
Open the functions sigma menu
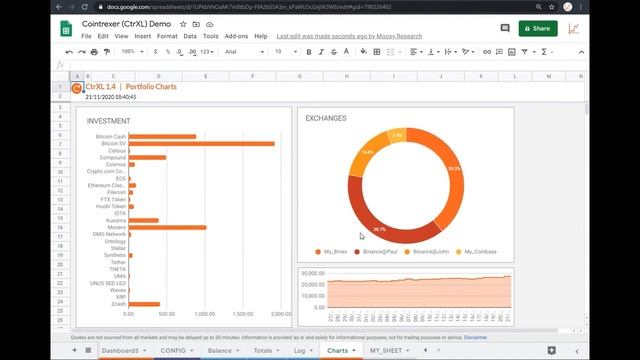tap(544, 52)
